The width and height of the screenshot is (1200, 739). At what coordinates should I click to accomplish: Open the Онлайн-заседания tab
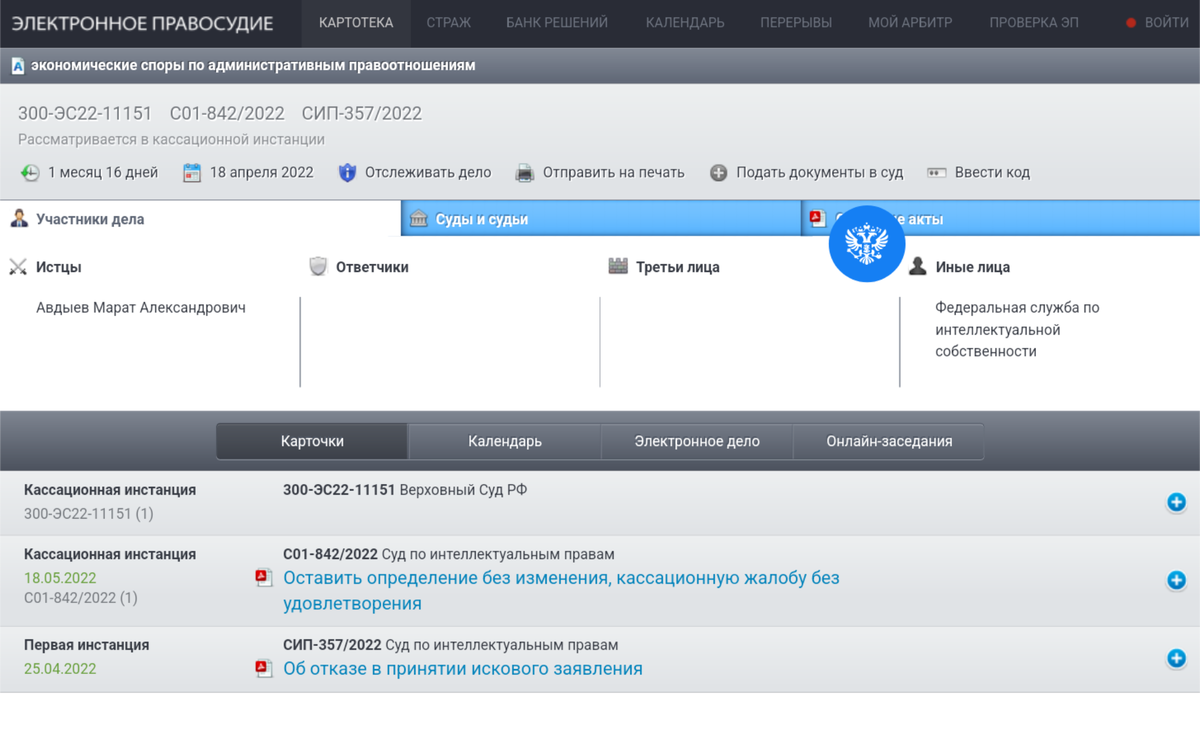point(889,441)
